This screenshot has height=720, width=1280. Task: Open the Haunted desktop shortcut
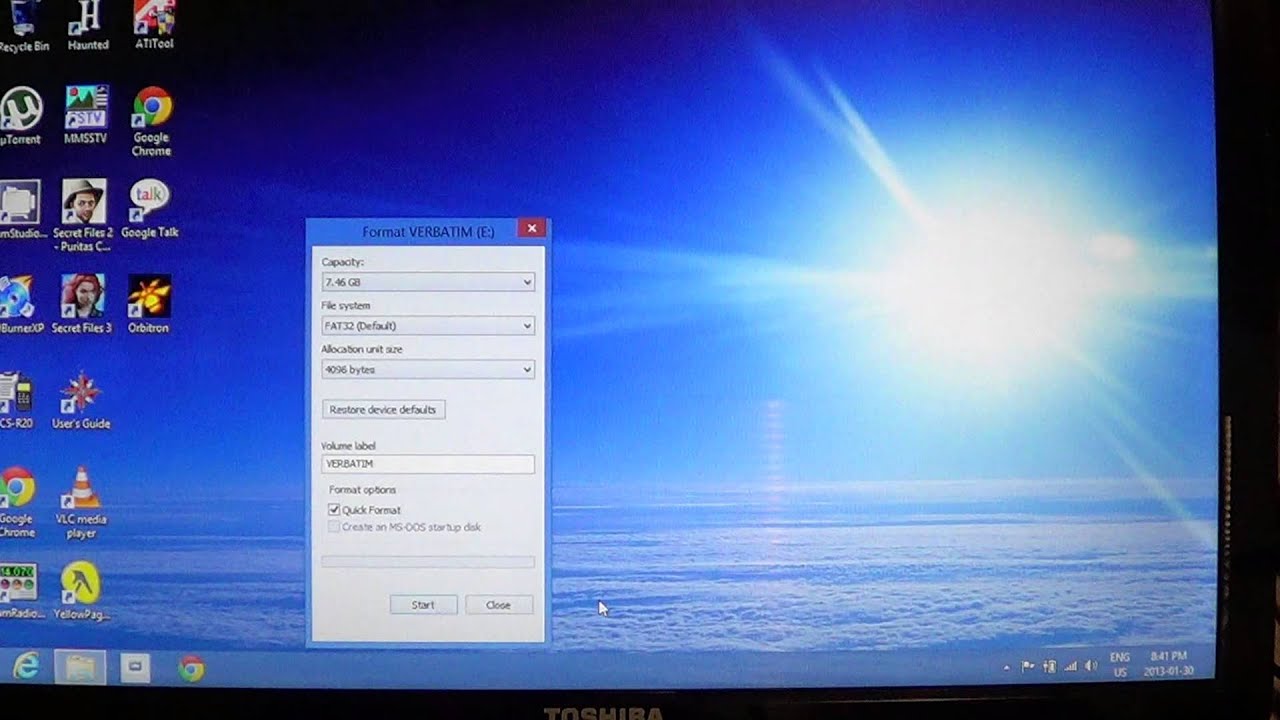(88, 26)
